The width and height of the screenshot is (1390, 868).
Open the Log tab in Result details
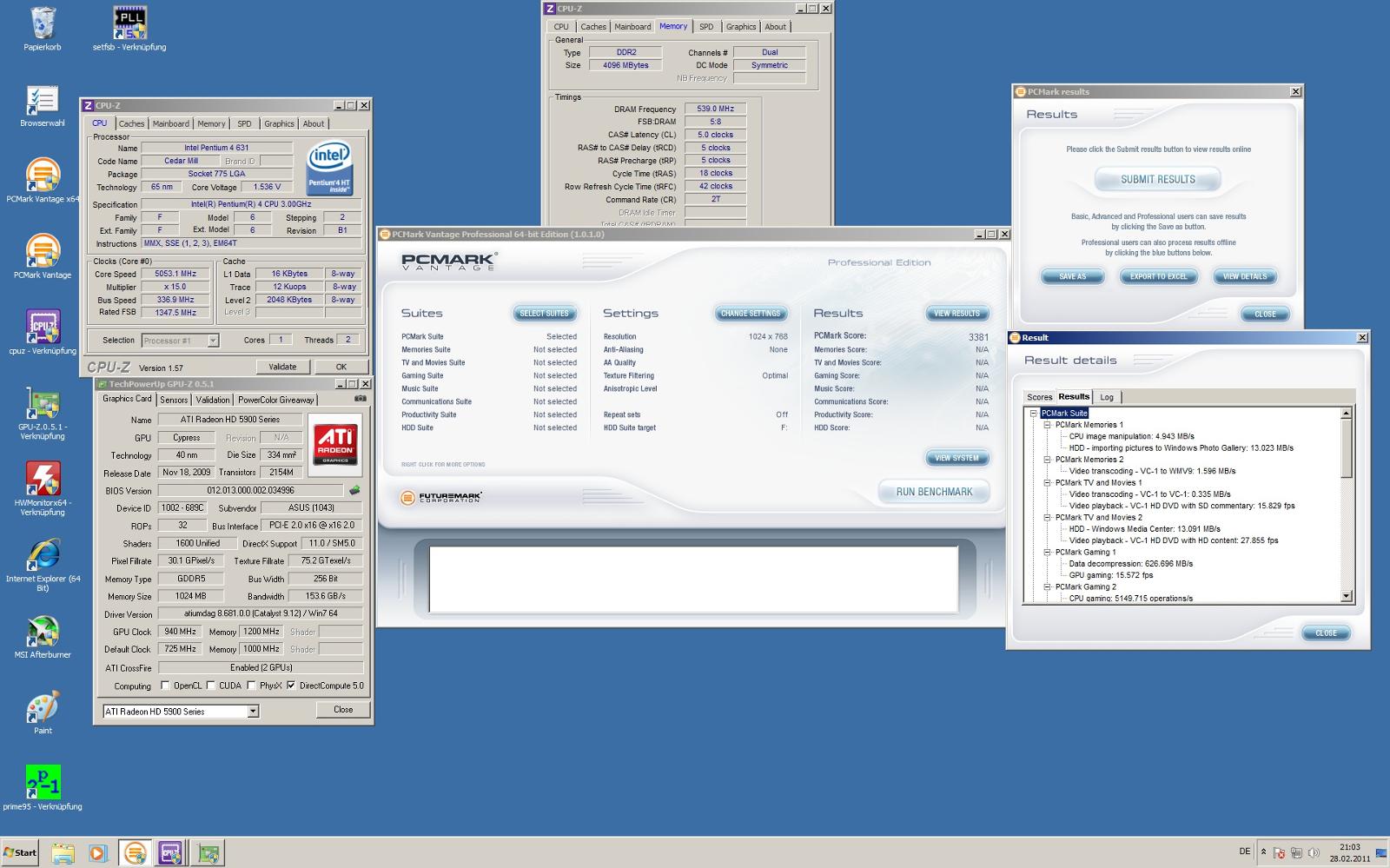(x=1107, y=397)
